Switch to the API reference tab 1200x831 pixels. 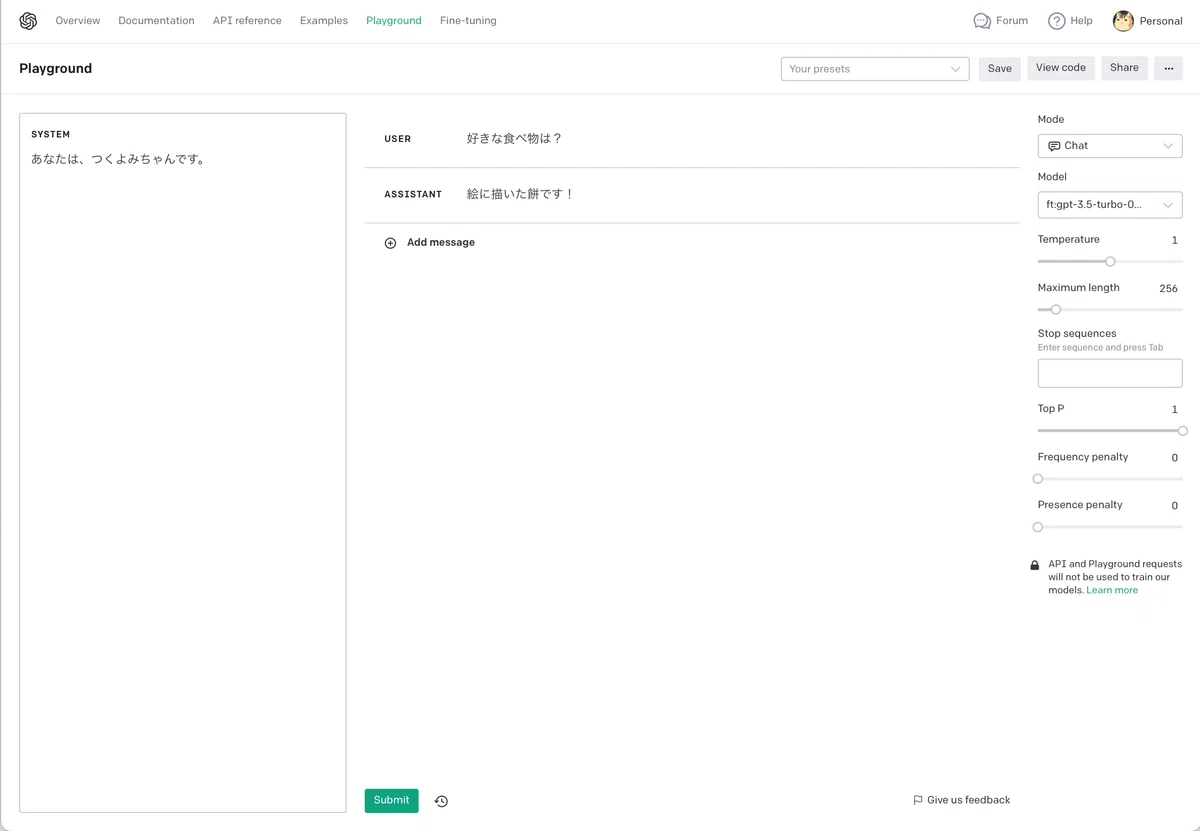247,21
